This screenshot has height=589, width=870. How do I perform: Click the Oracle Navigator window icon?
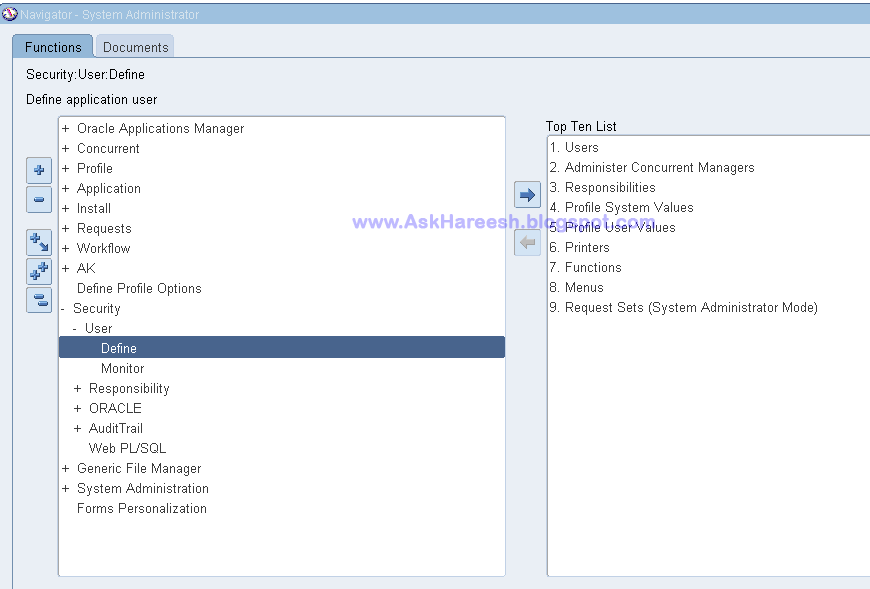click(x=9, y=14)
